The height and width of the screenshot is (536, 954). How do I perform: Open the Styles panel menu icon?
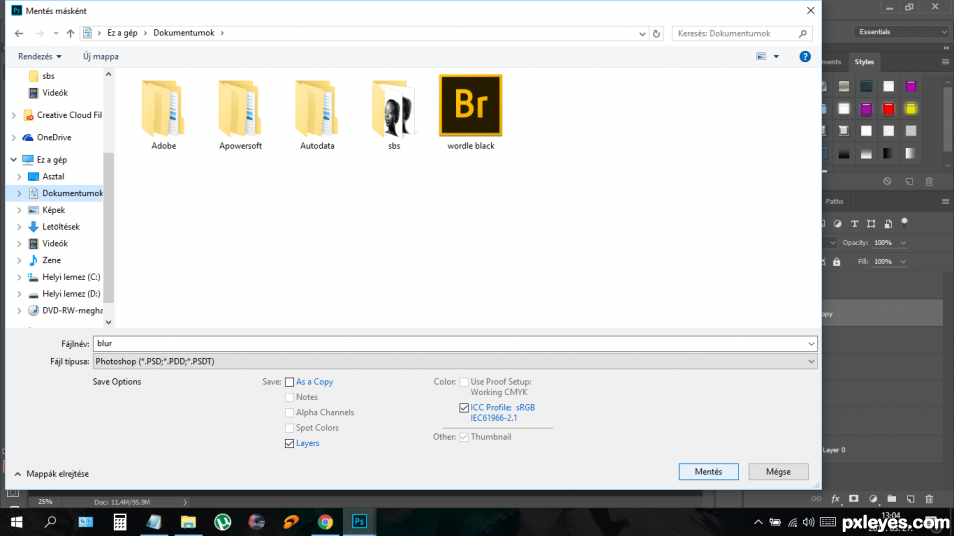pos(945,62)
